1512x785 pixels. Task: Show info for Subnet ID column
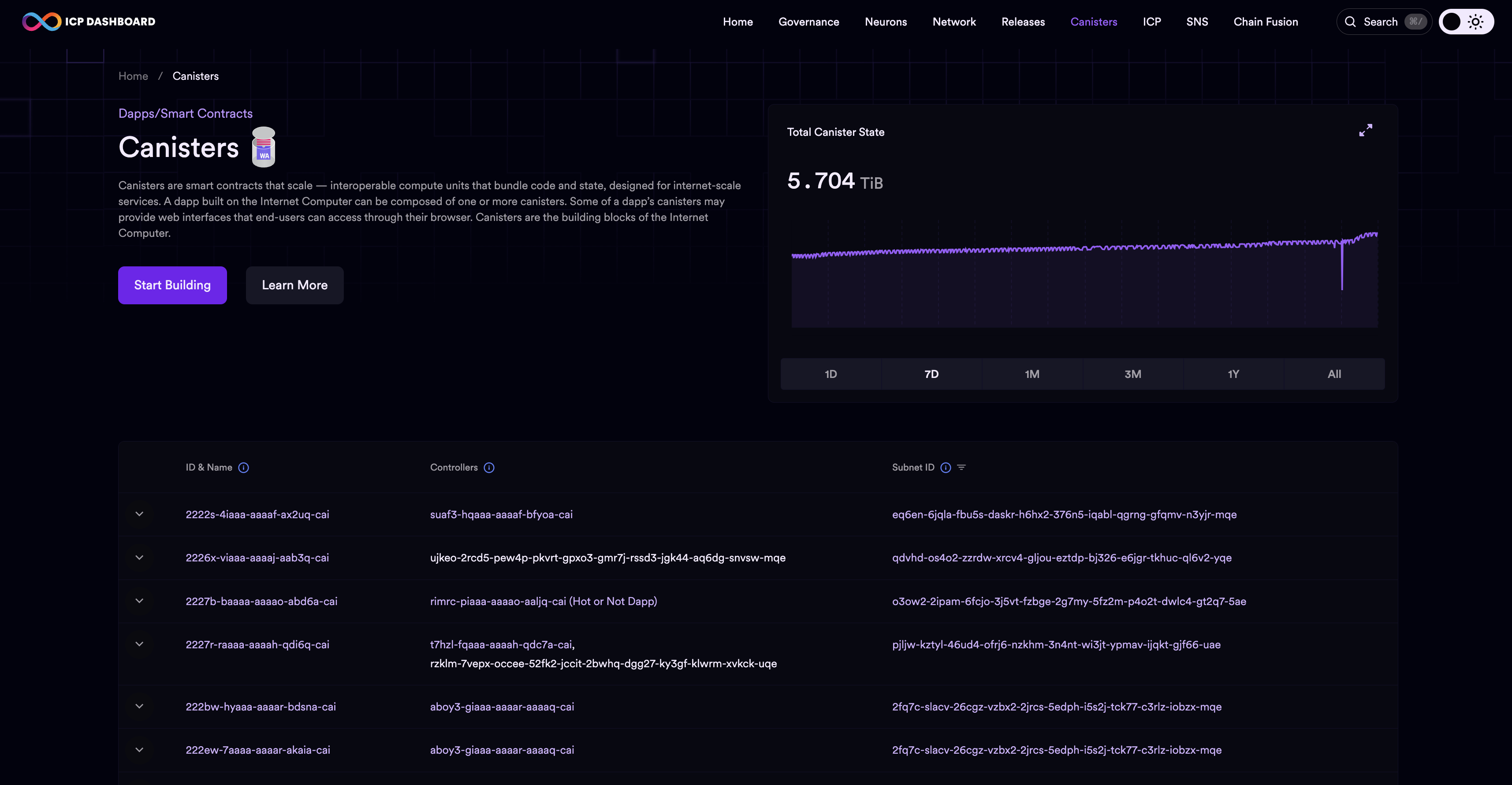click(946, 467)
